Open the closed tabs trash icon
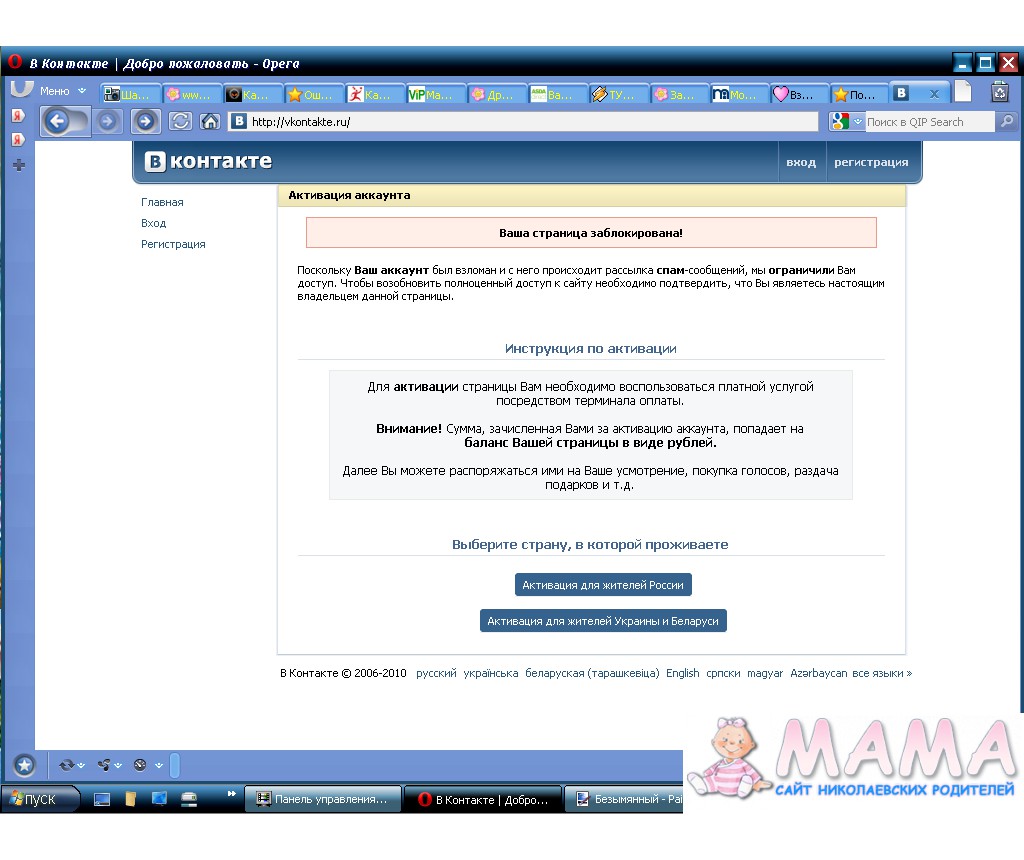Viewport: 1024px width, 860px height. [x=999, y=92]
